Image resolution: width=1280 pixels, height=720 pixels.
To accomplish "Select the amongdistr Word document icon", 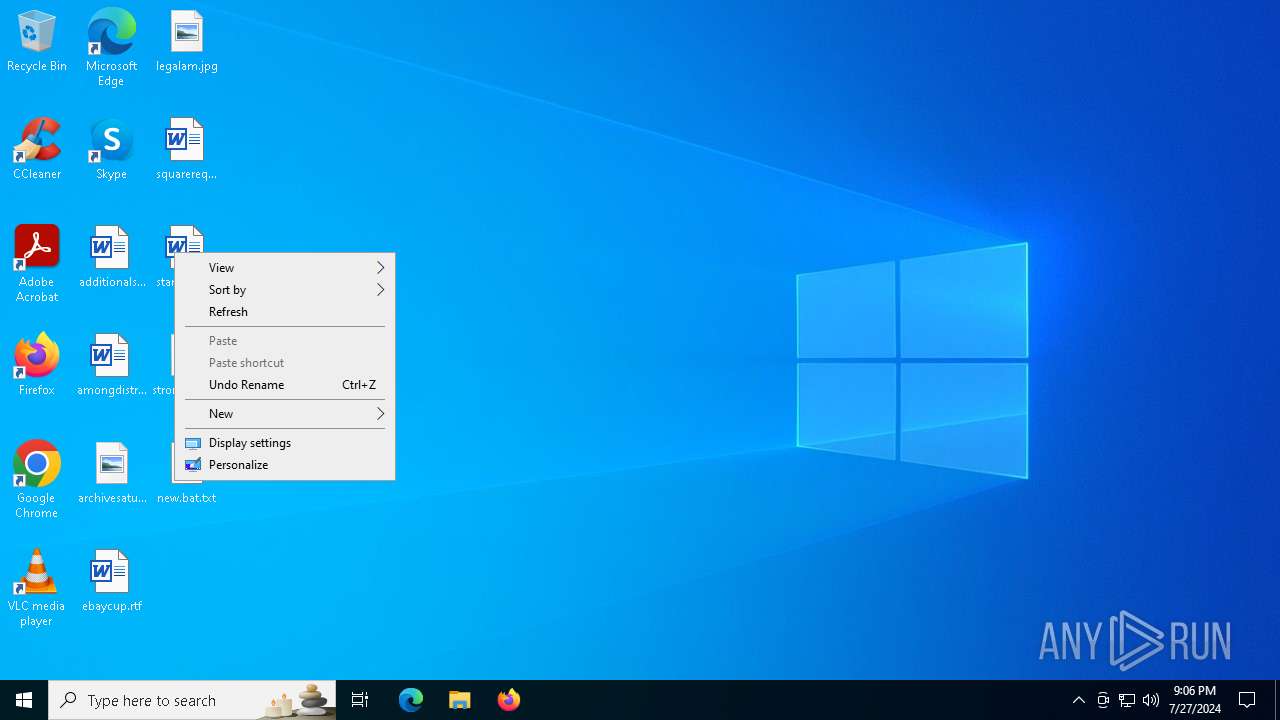I will pyautogui.click(x=111, y=366).
